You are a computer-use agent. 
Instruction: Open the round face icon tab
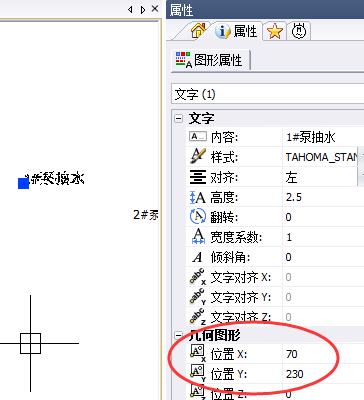click(x=299, y=31)
